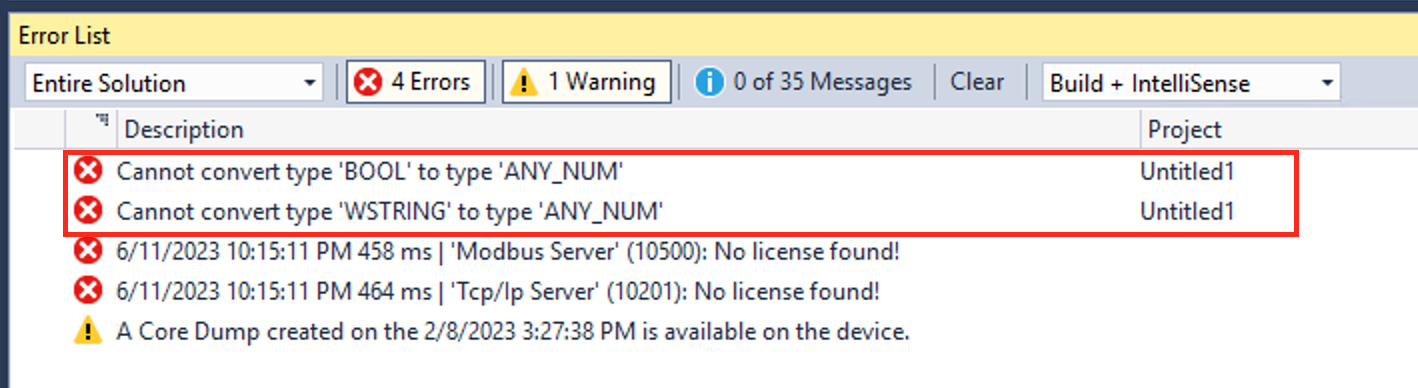Viewport: 1418px width, 388px height.
Task: Click error icon on Modbus Server license row
Action: pyautogui.click(x=89, y=251)
